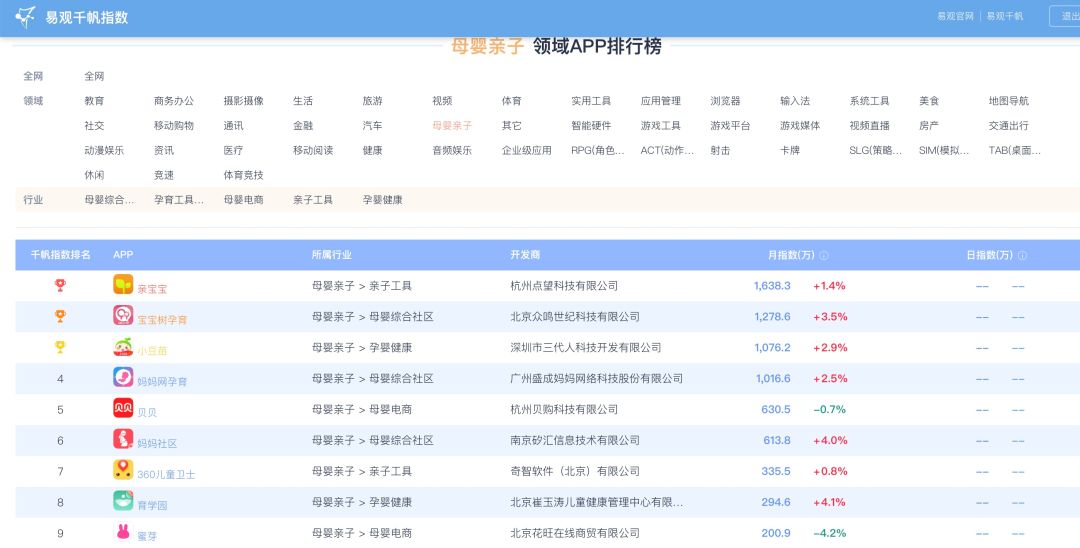The height and width of the screenshot is (548, 1080).
Task: Click the first-place trophy icon for 亲宝宝
Action: click(60, 285)
